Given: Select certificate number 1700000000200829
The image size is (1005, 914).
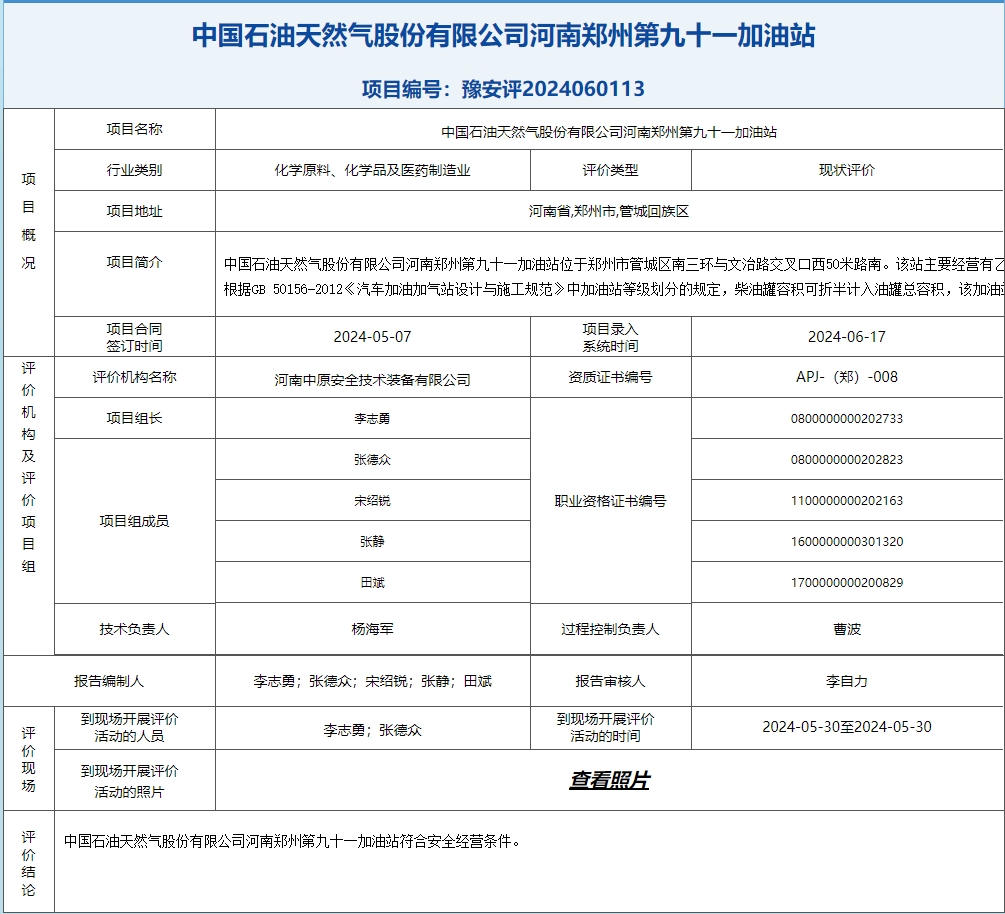Looking at the screenshot, I should tap(847, 583).
